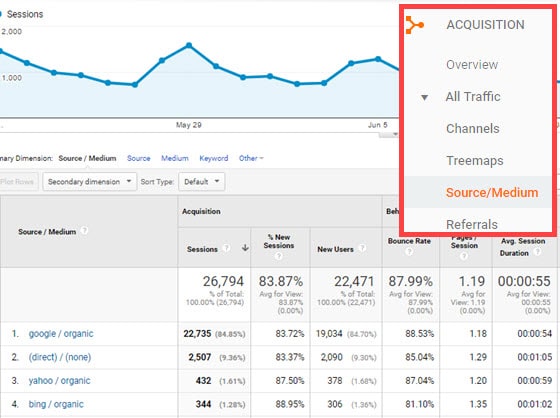This screenshot has height=418, width=560.
Task: Click bing bounce rate 81.10%
Action: click(419, 404)
